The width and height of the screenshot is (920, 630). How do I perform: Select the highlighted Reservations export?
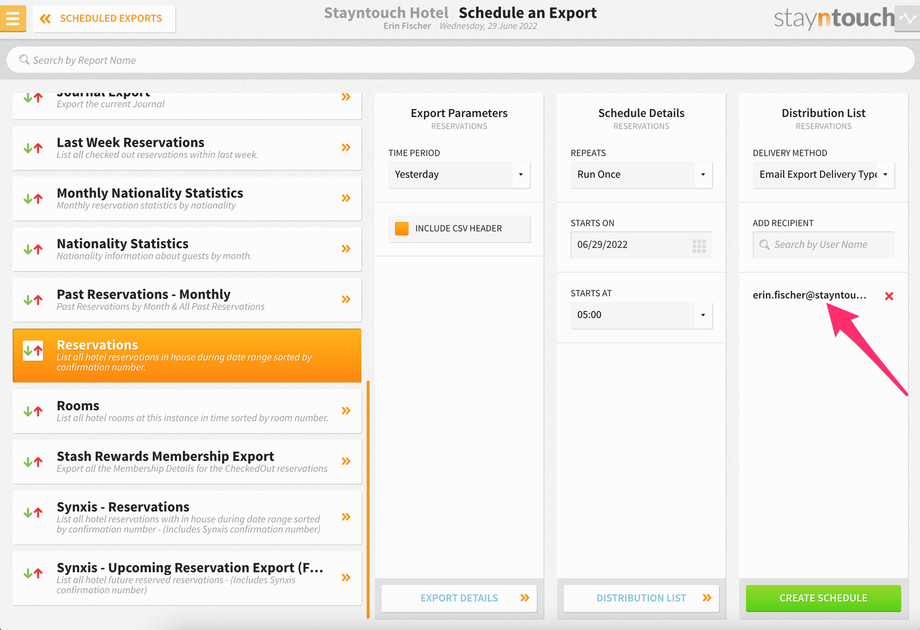pos(187,355)
